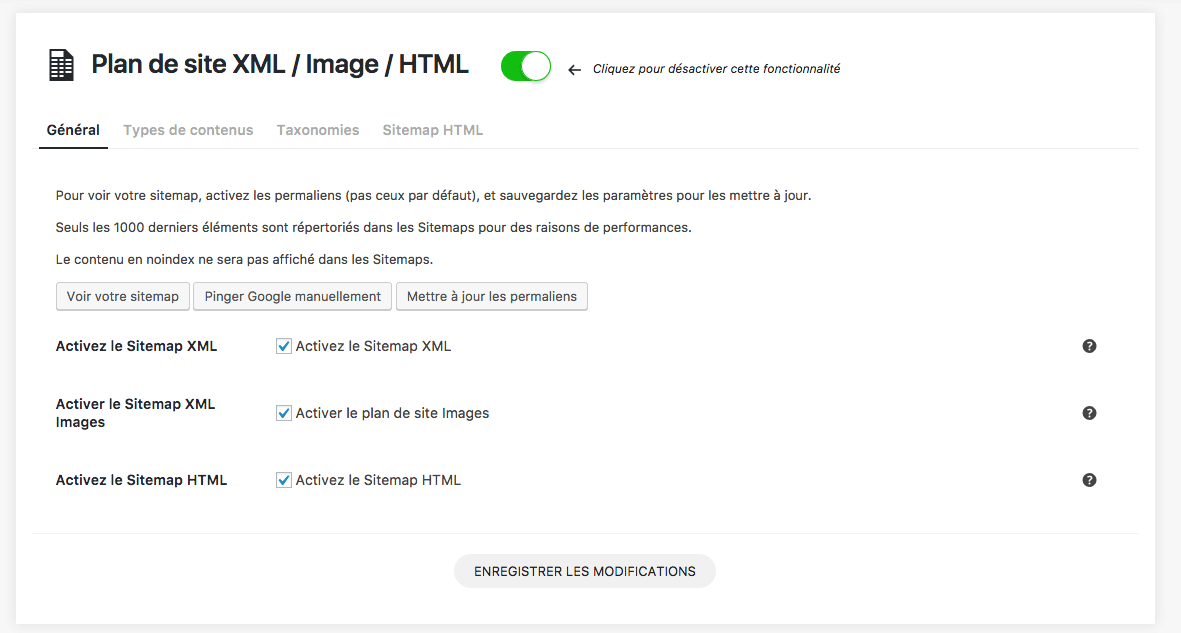Viewport: 1181px width, 633px height.
Task: Click the sentence about 1000 derniers éléments
Action: click(374, 227)
